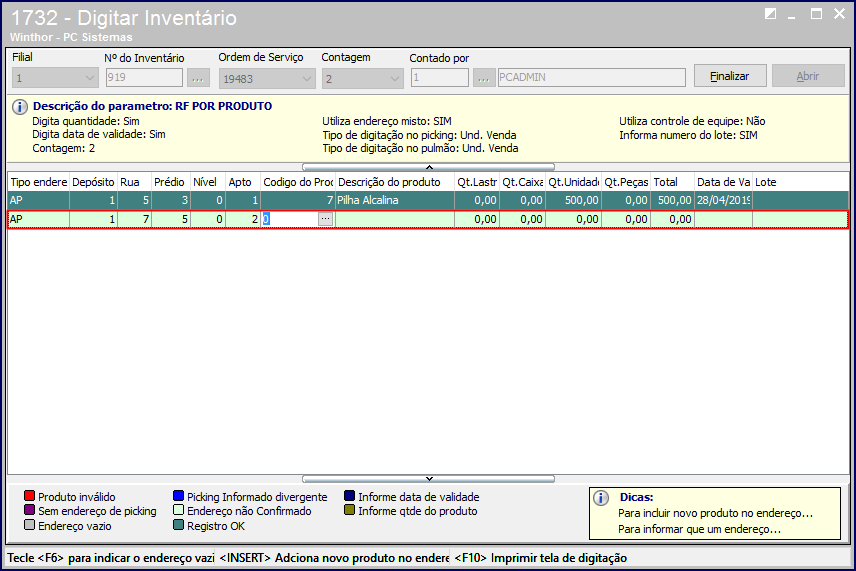Click the 28/04/2019 validity date cell
856x571 pixels.
click(x=723, y=200)
